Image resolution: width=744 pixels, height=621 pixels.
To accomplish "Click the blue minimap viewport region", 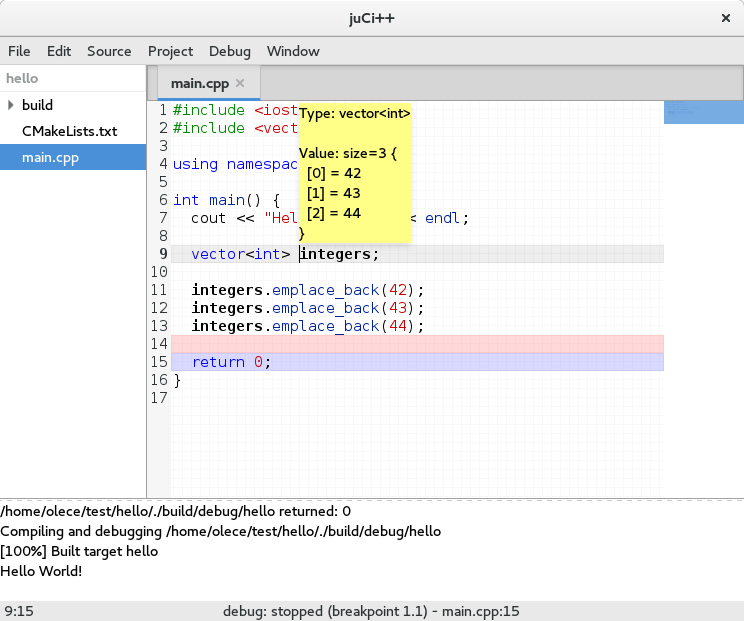I will pos(703,113).
